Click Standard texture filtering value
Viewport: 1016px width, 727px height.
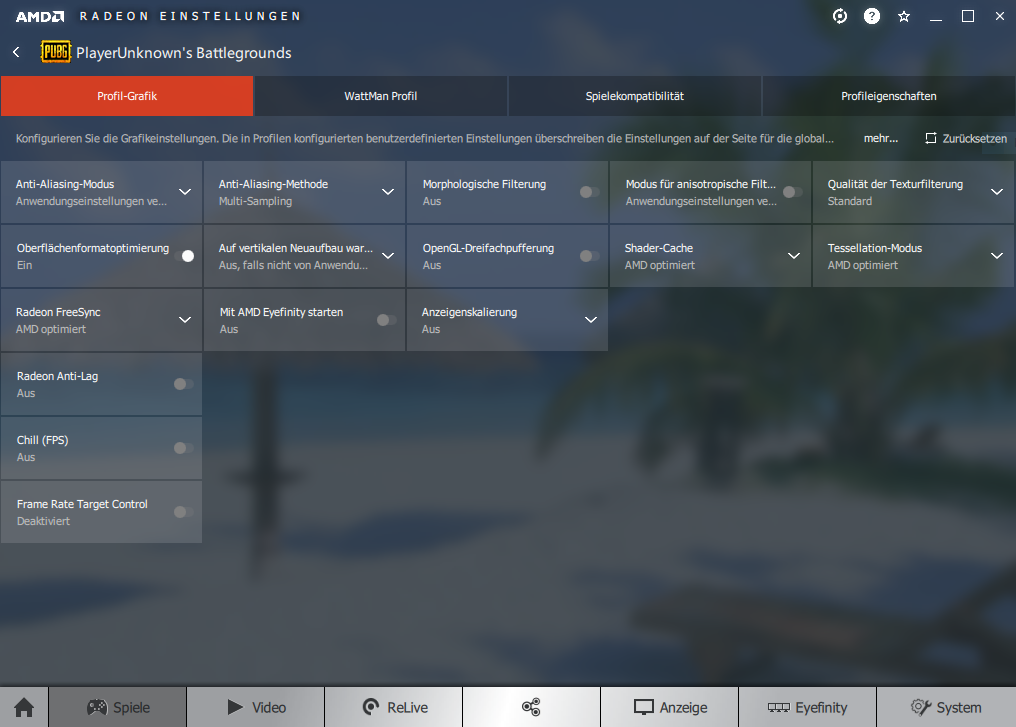849,201
